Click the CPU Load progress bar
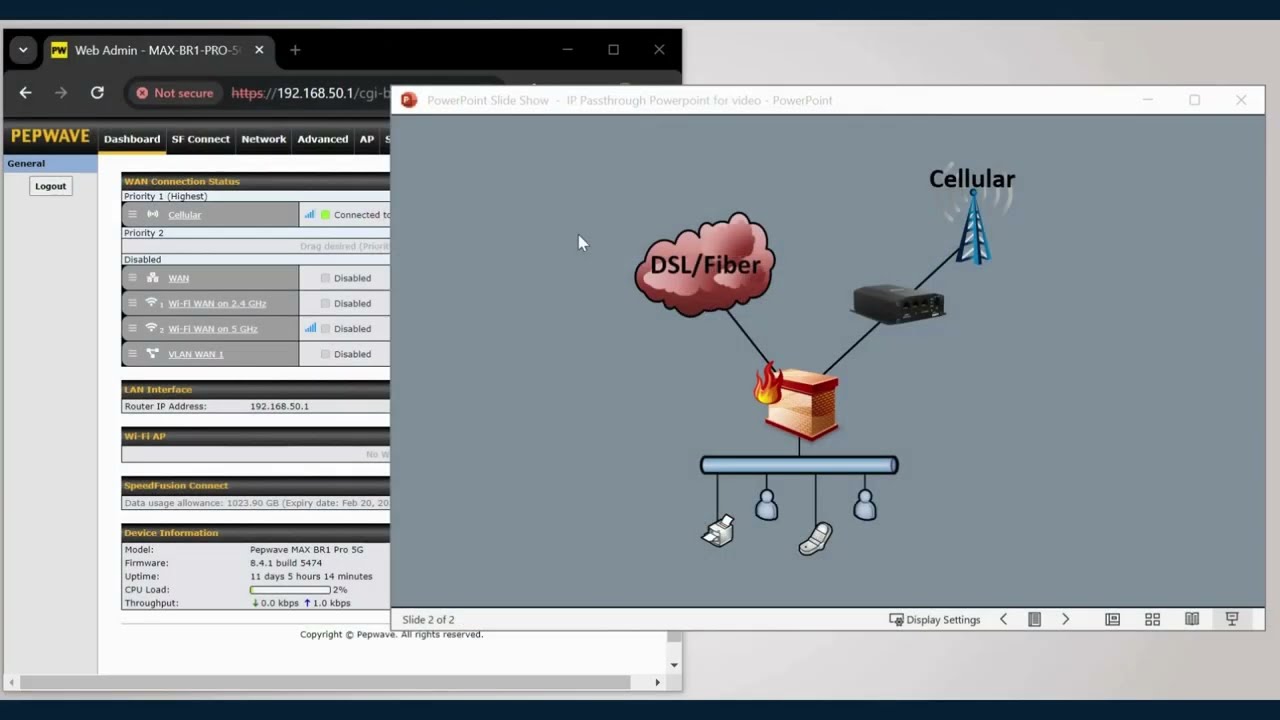1280x720 pixels. point(290,590)
